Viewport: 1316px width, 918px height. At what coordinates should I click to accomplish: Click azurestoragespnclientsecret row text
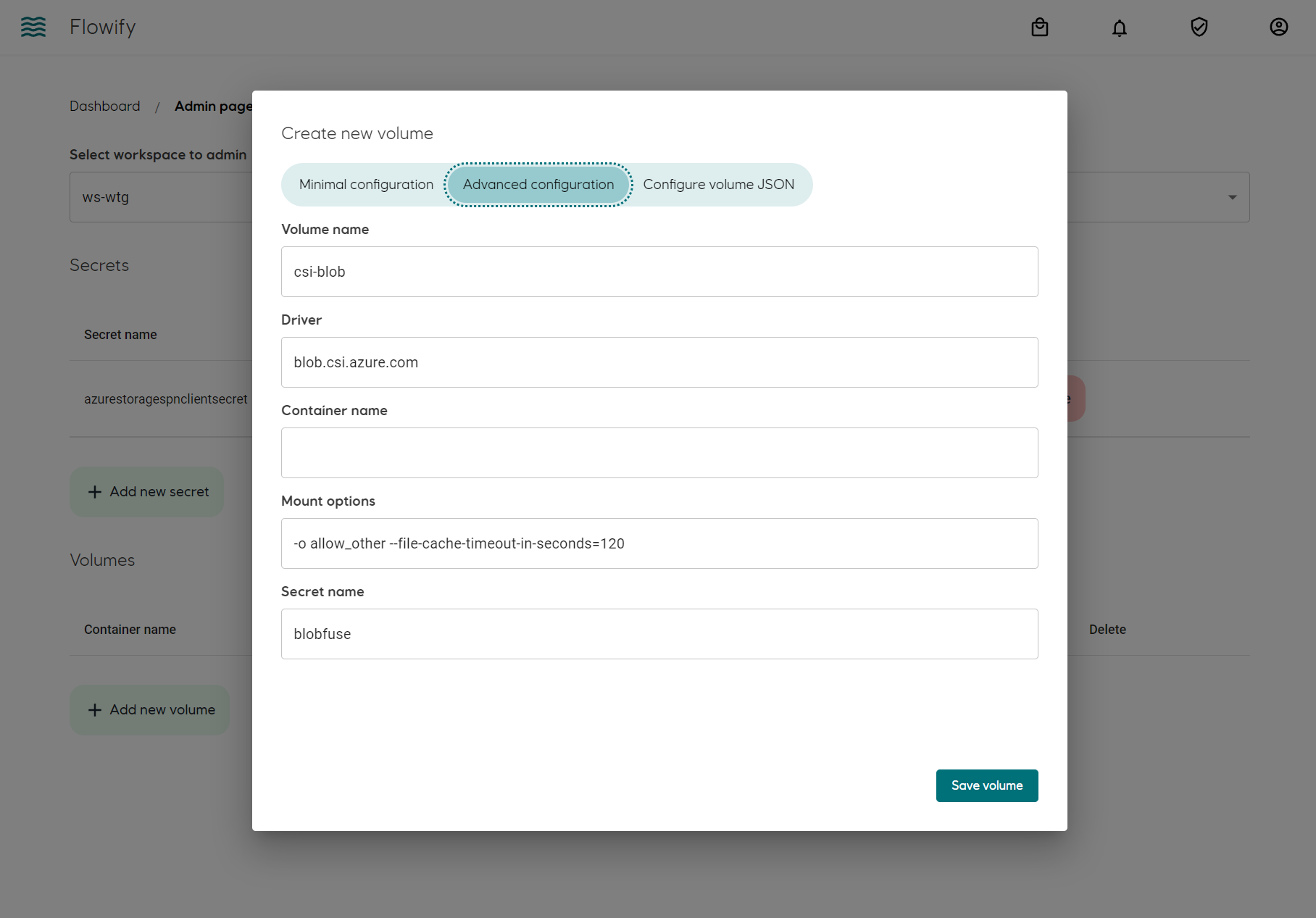click(166, 399)
